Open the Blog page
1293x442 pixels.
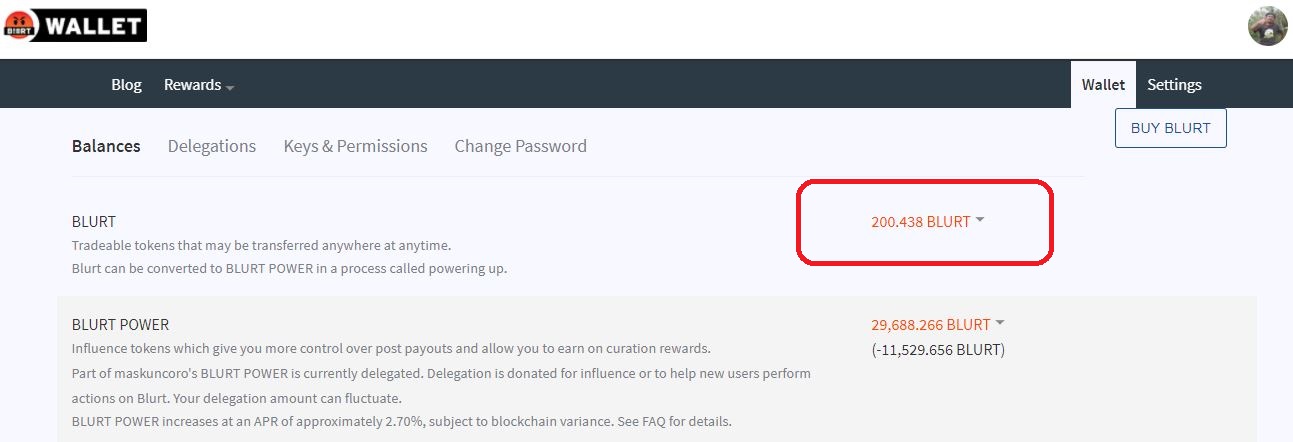126,85
